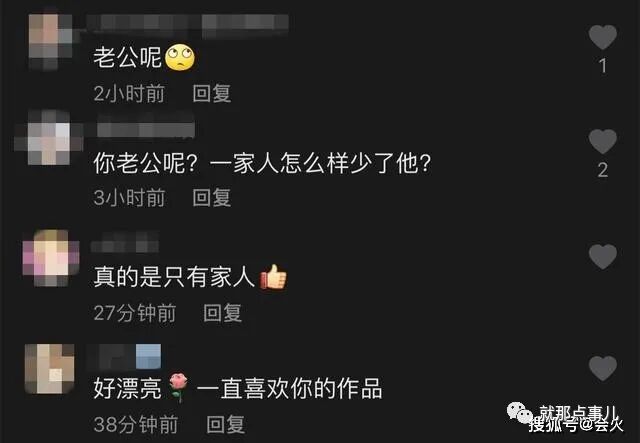Click 回复 beside the 3小时前 timestamp

click(x=211, y=198)
